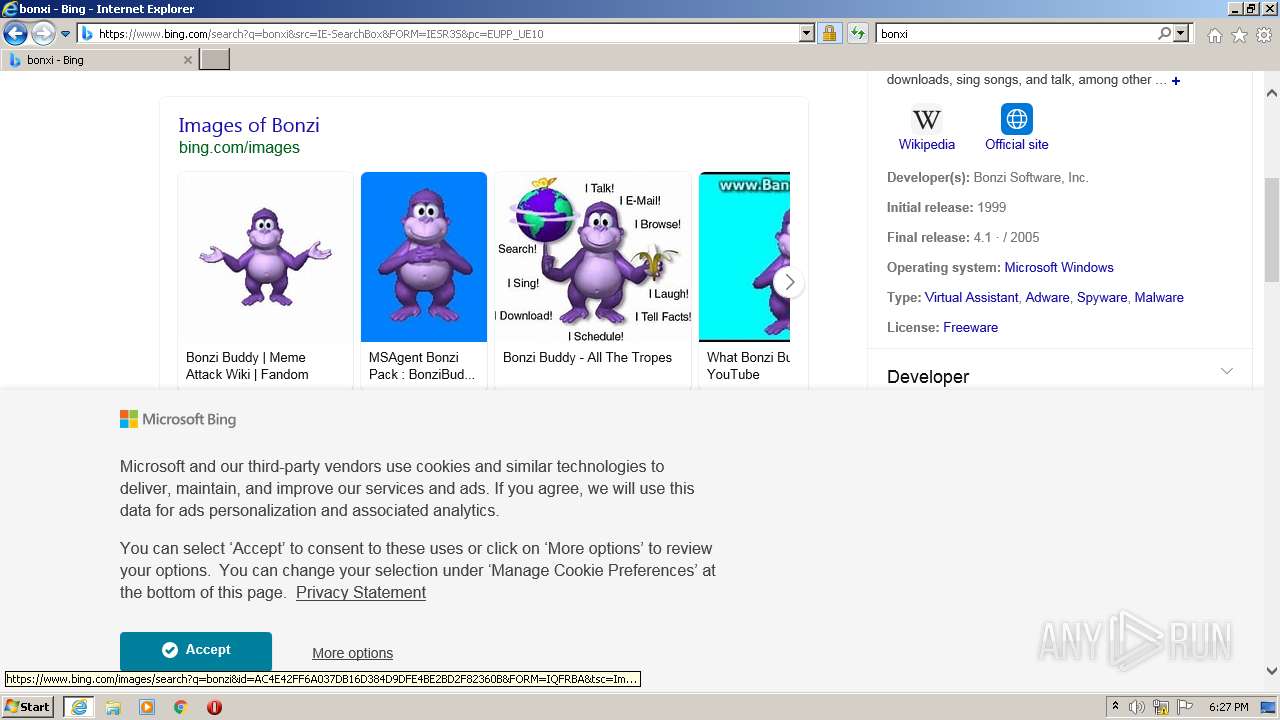Click Internet Explorer in taskbar
Viewport: 1280px width, 720px height.
click(x=79, y=707)
